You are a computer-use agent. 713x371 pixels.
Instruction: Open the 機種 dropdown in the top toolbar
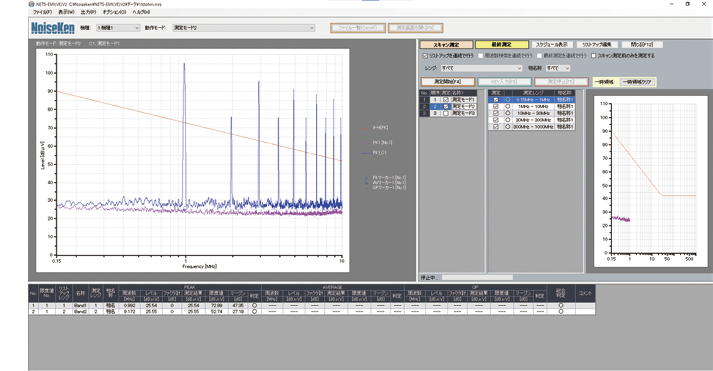(118, 28)
